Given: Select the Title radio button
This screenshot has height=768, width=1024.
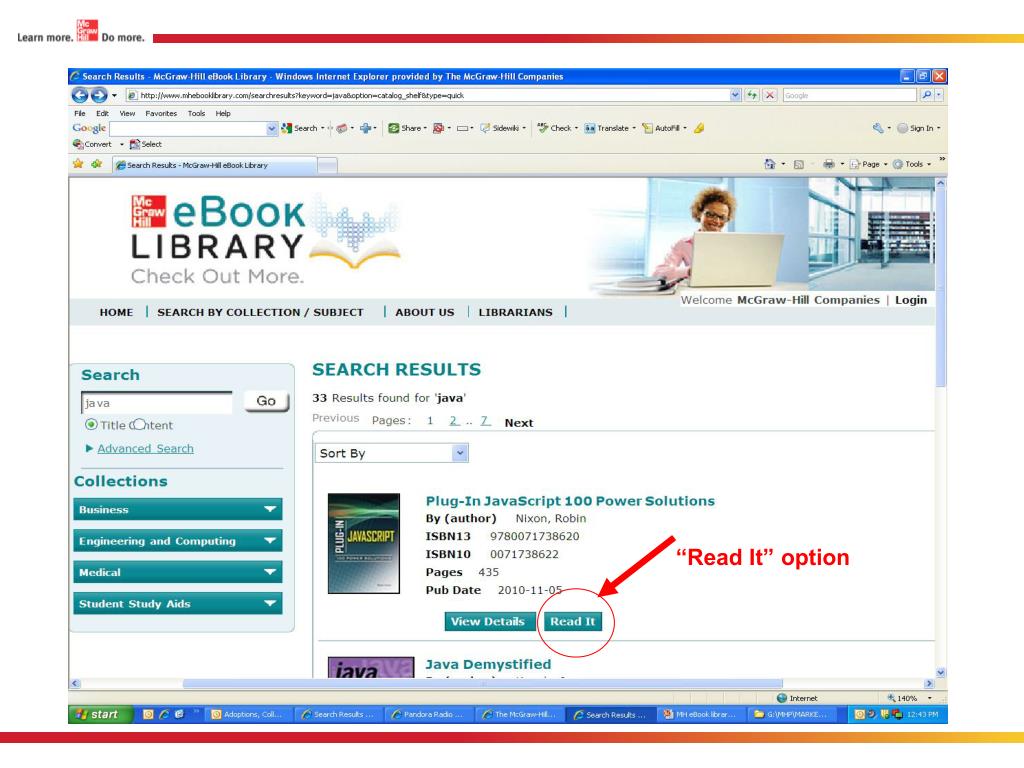Looking at the screenshot, I should [x=91, y=424].
